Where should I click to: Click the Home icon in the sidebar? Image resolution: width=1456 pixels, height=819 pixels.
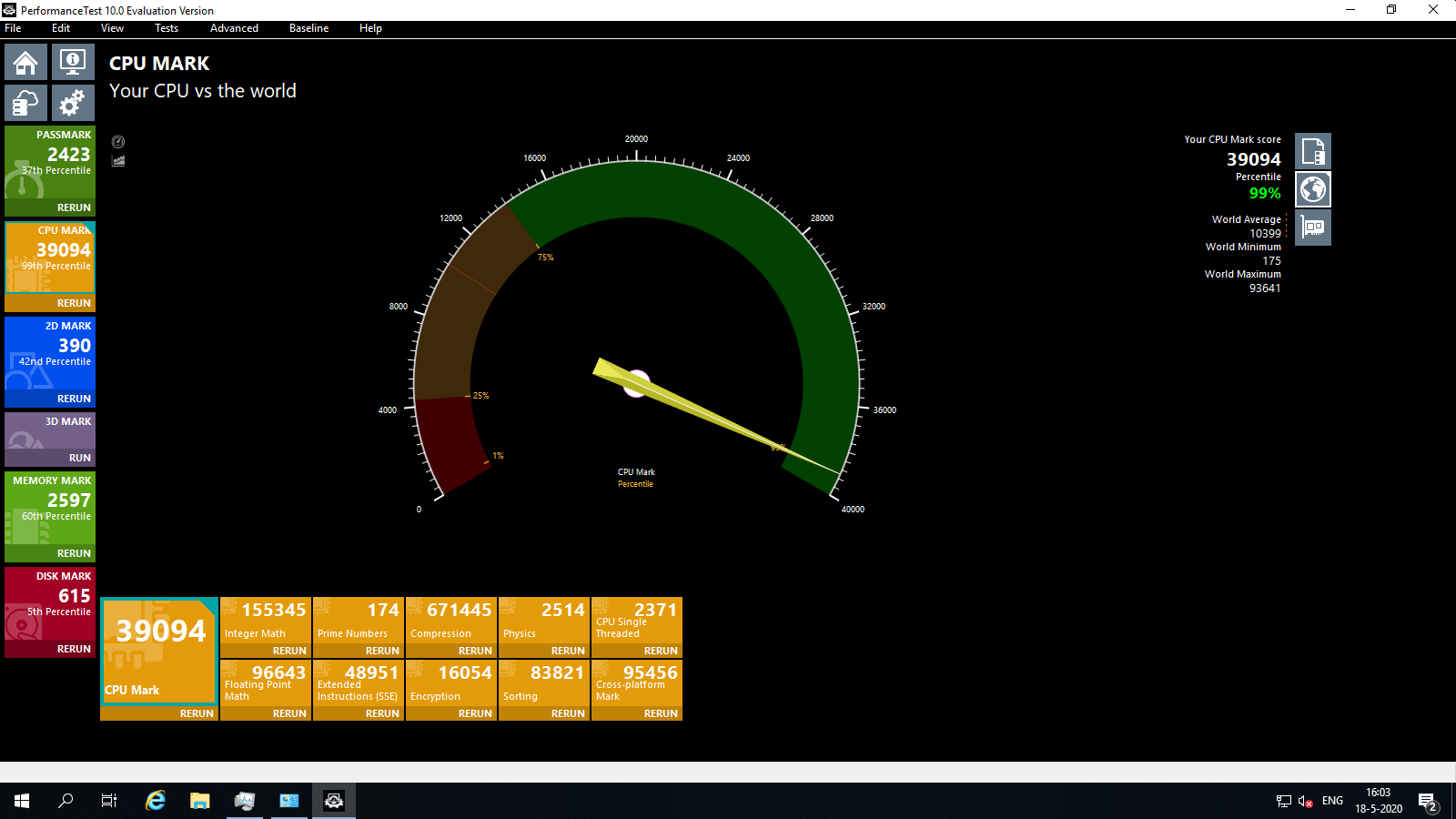click(x=25, y=62)
